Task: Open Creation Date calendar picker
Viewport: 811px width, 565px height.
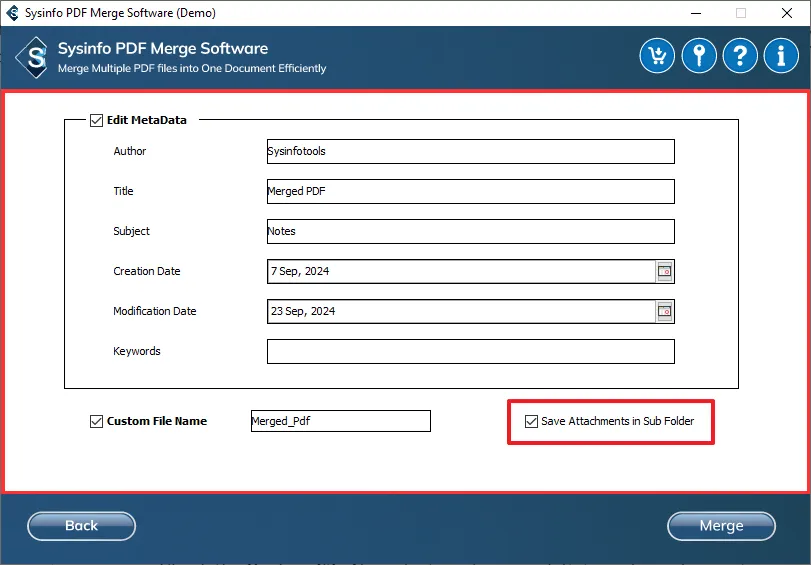Action: (664, 271)
